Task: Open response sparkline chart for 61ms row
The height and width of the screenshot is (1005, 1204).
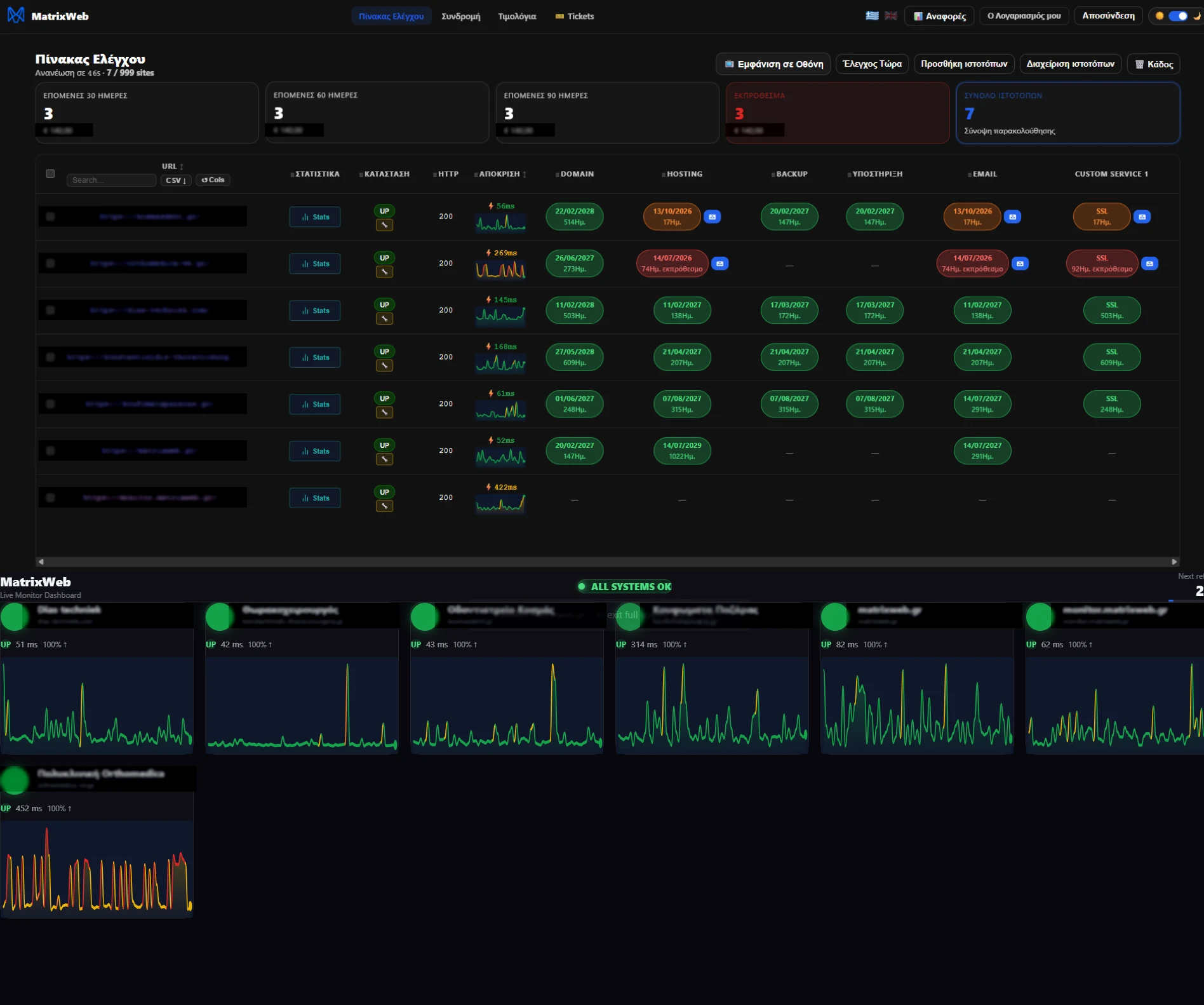Action: pos(500,409)
